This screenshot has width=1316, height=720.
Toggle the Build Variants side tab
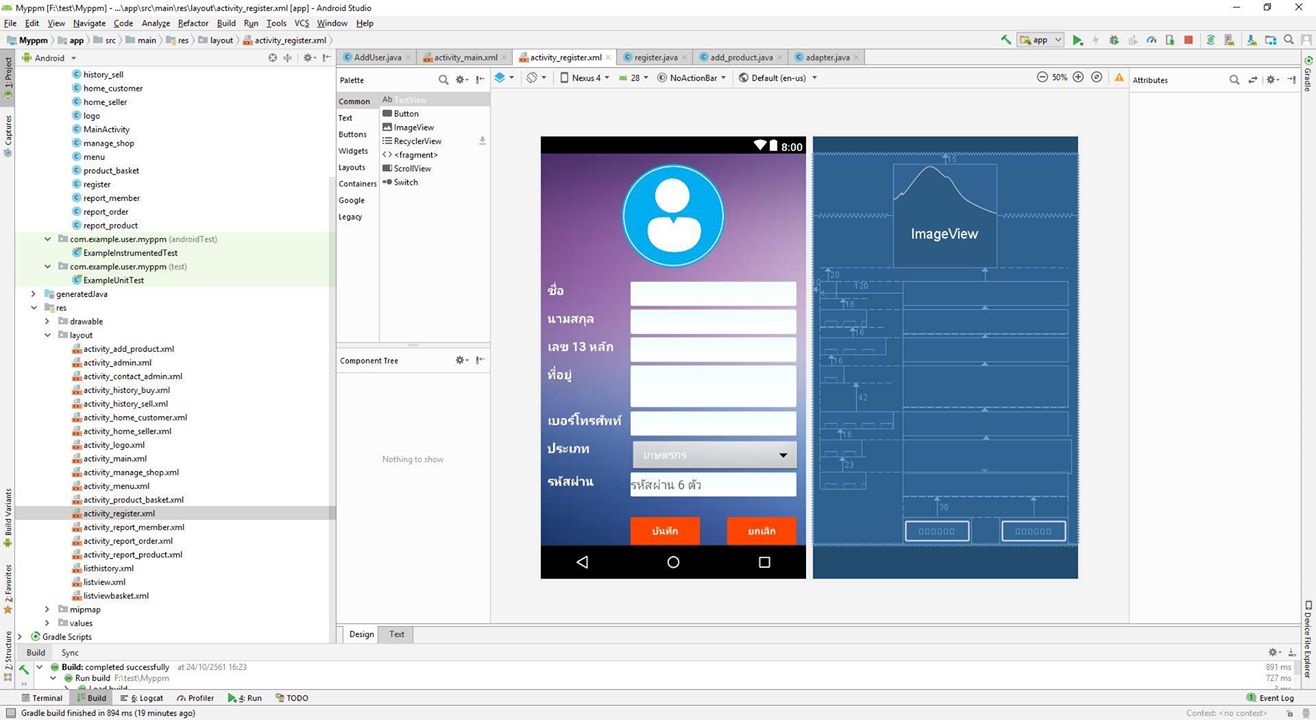(8, 517)
